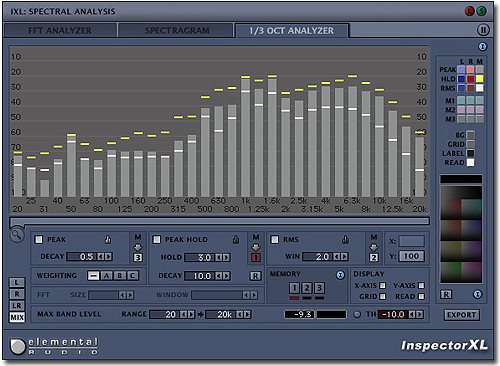Open the zoom magnifier tool

pyautogui.click(x=16, y=235)
